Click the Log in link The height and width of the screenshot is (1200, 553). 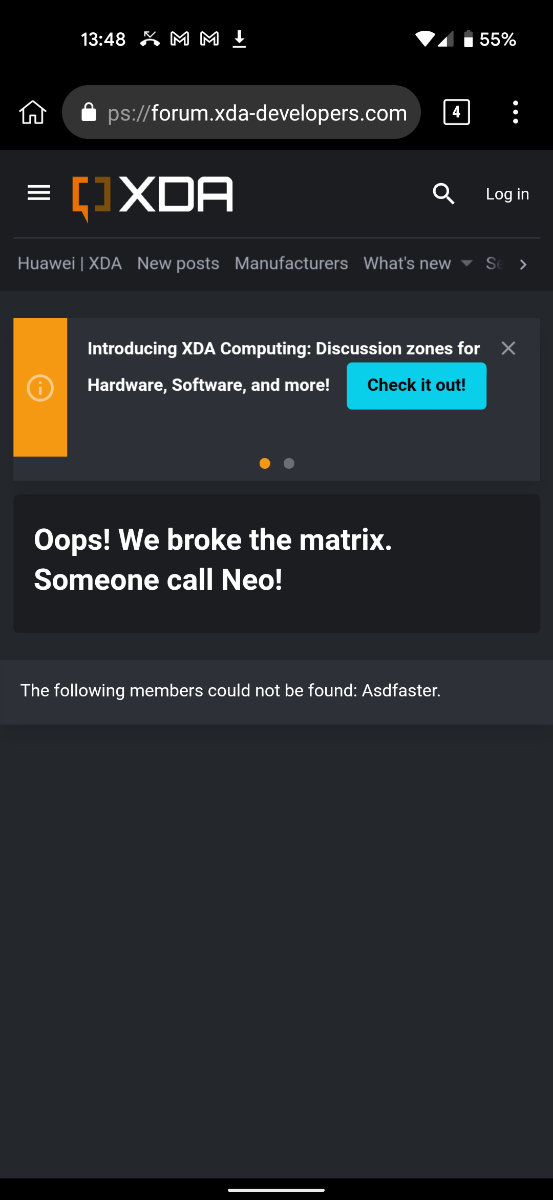pos(507,194)
